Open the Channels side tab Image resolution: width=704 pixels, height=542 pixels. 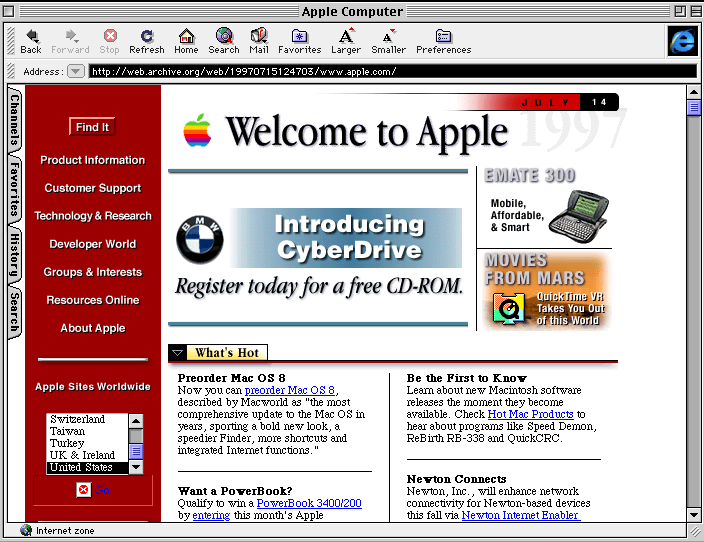14,120
